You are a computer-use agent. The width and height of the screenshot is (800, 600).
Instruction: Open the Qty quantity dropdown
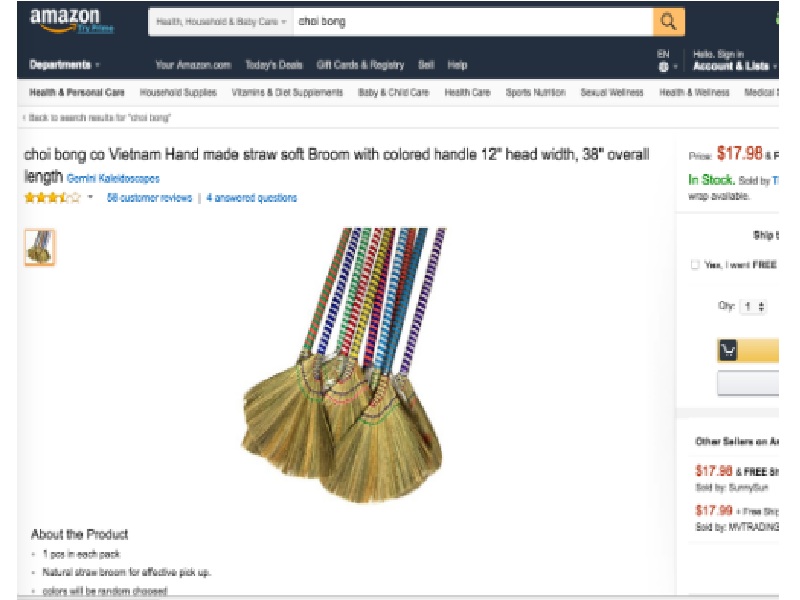[x=754, y=307]
